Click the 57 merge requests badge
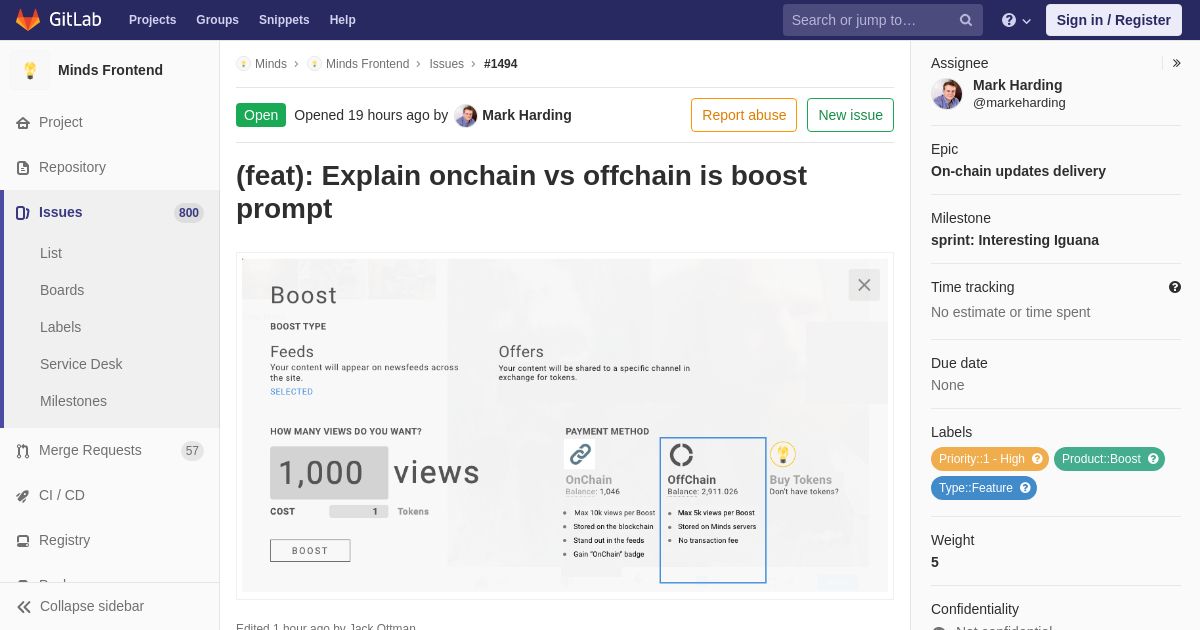This screenshot has width=1200, height=630. (x=192, y=451)
